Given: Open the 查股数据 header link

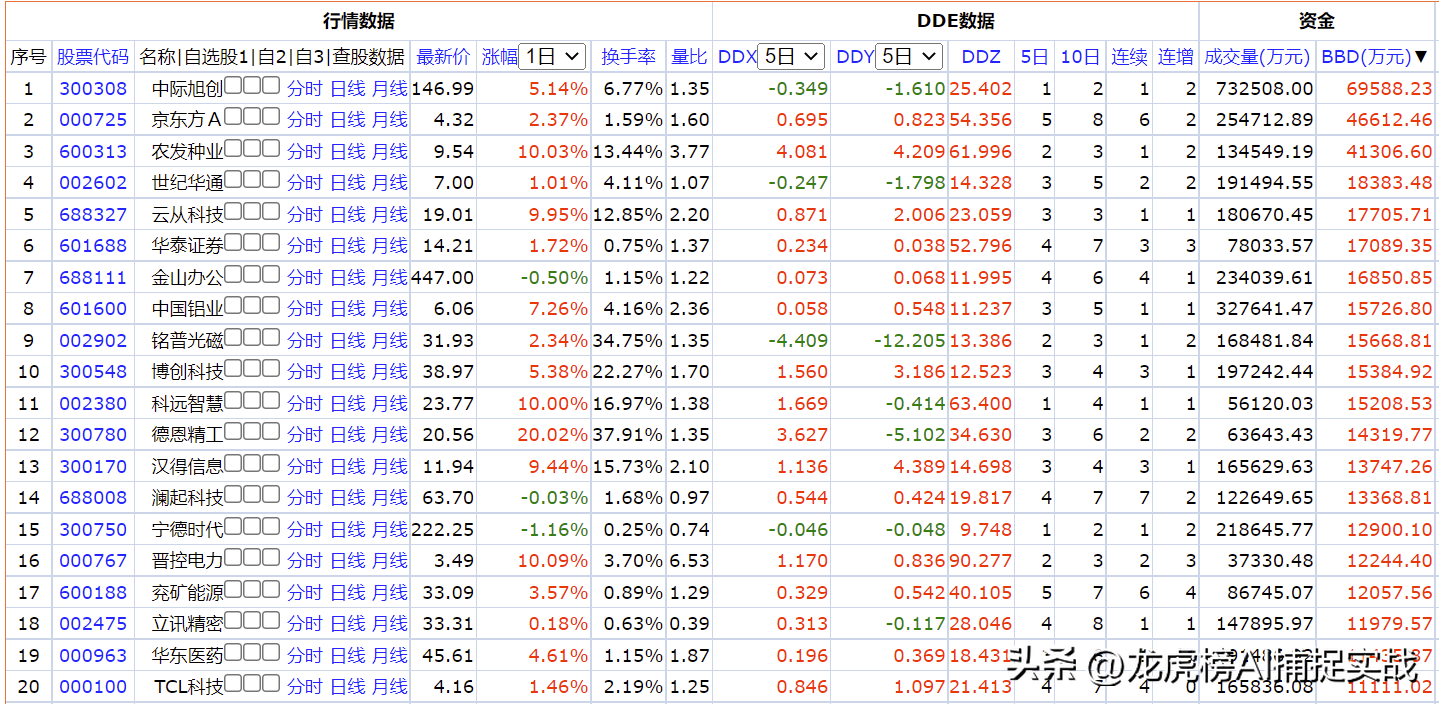Looking at the screenshot, I should 368,57.
